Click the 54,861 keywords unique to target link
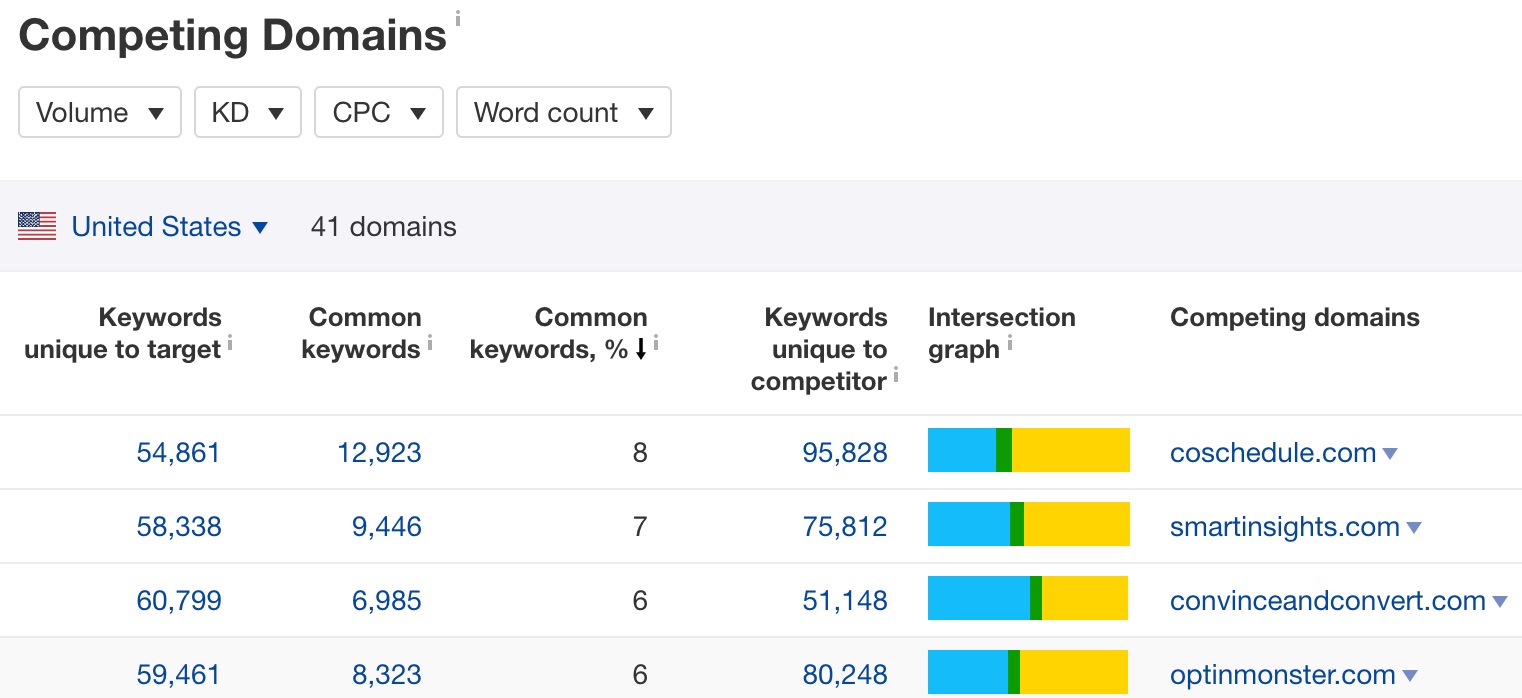 pos(178,452)
